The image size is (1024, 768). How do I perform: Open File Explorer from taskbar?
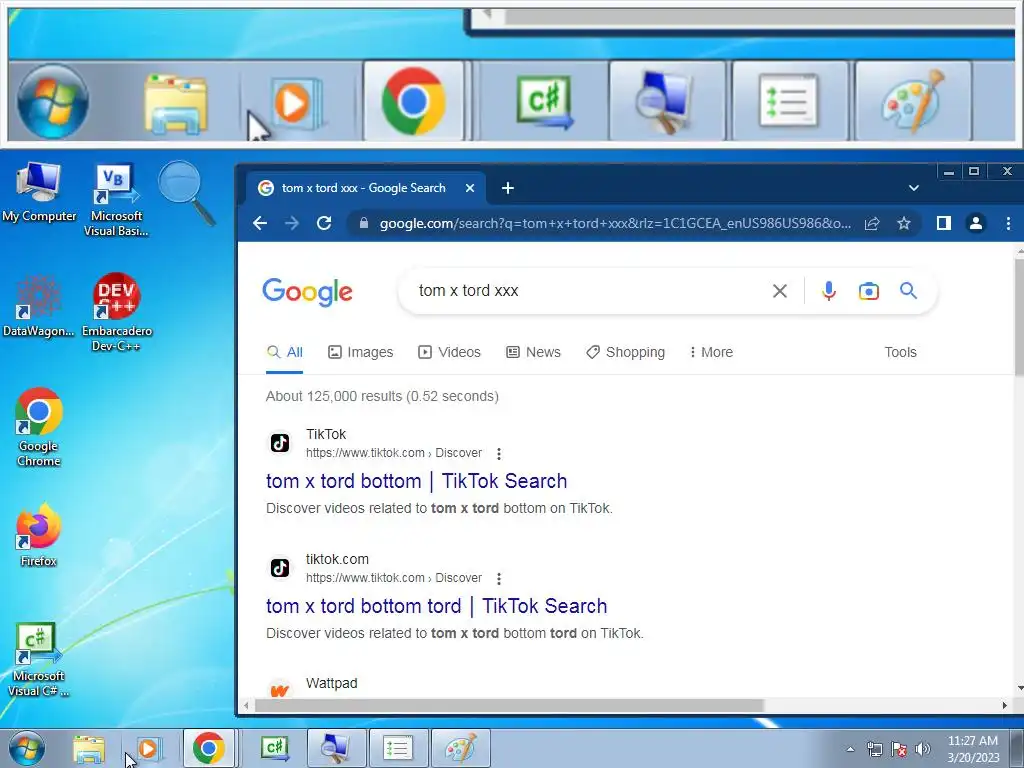89,748
